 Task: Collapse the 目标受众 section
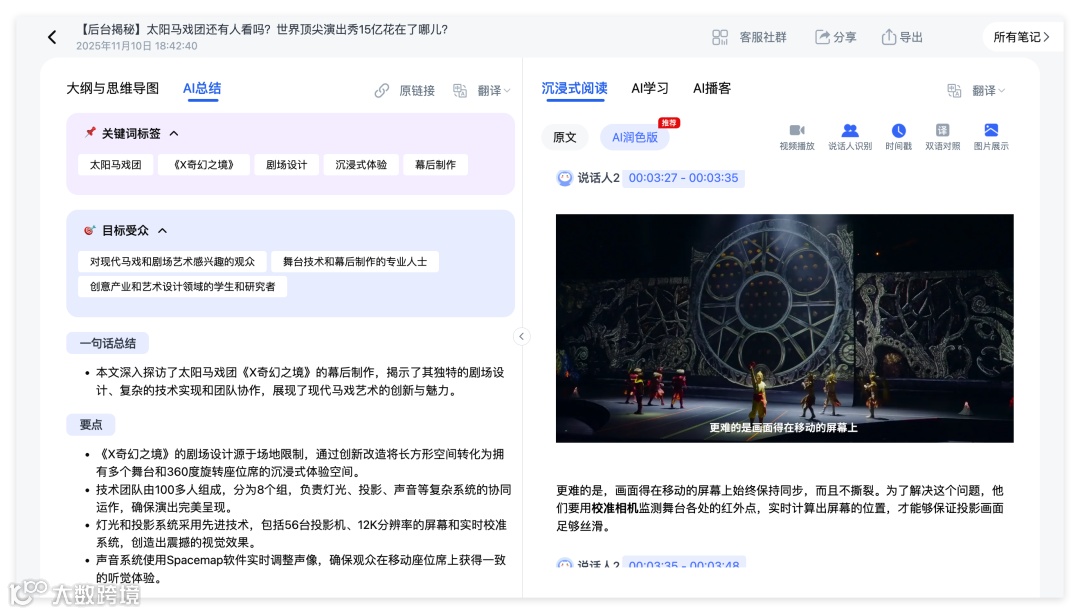coord(163,231)
